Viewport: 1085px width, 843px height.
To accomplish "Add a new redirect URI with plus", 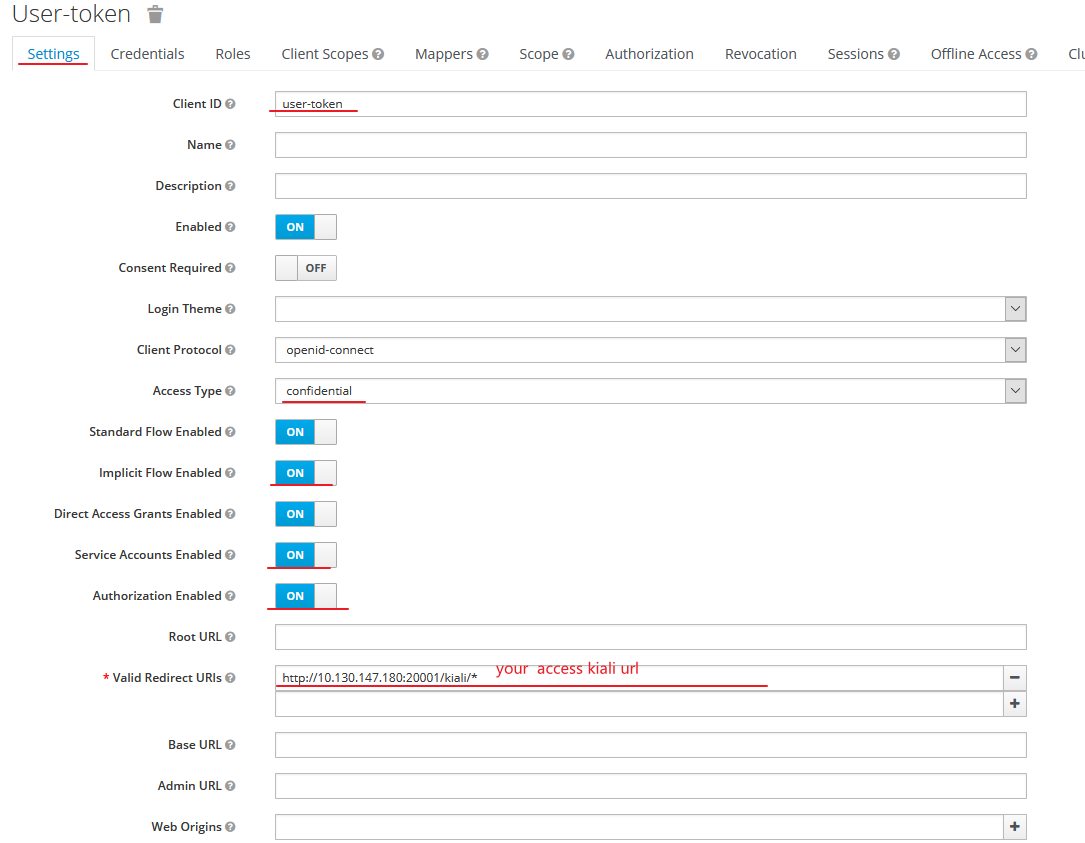I will (x=1014, y=704).
